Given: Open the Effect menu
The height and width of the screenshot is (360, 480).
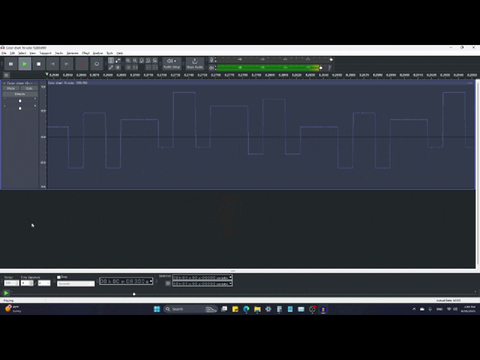Looking at the screenshot, I should pyautogui.click(x=86, y=53).
